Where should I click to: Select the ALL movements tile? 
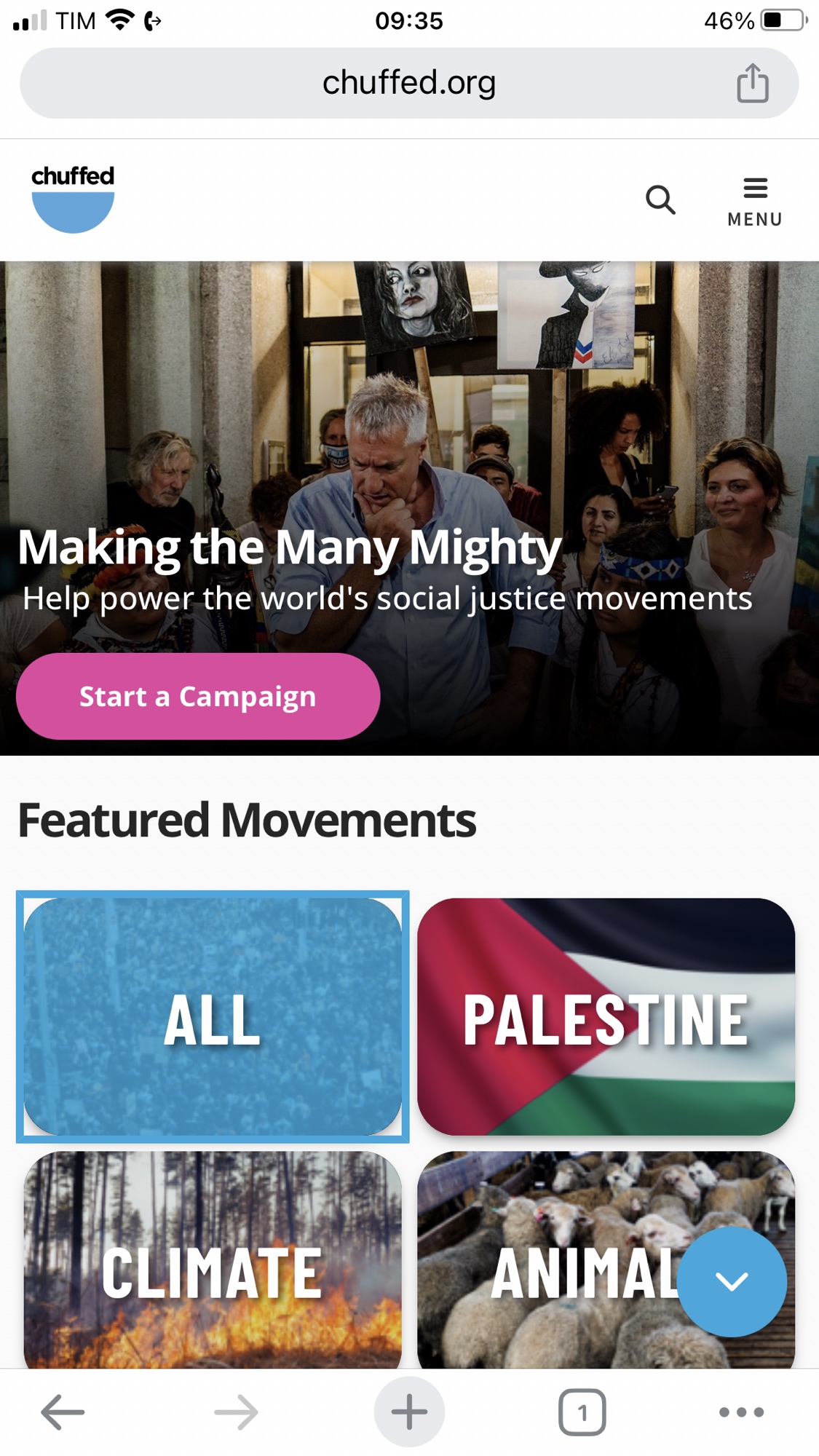click(x=213, y=1016)
